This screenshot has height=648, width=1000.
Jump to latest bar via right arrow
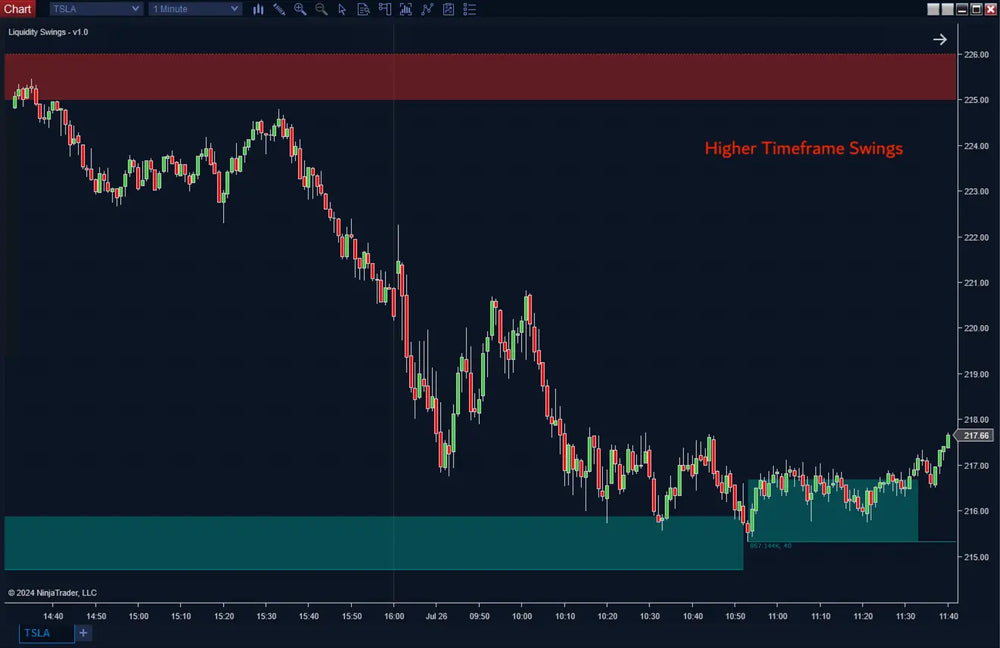(x=940, y=39)
